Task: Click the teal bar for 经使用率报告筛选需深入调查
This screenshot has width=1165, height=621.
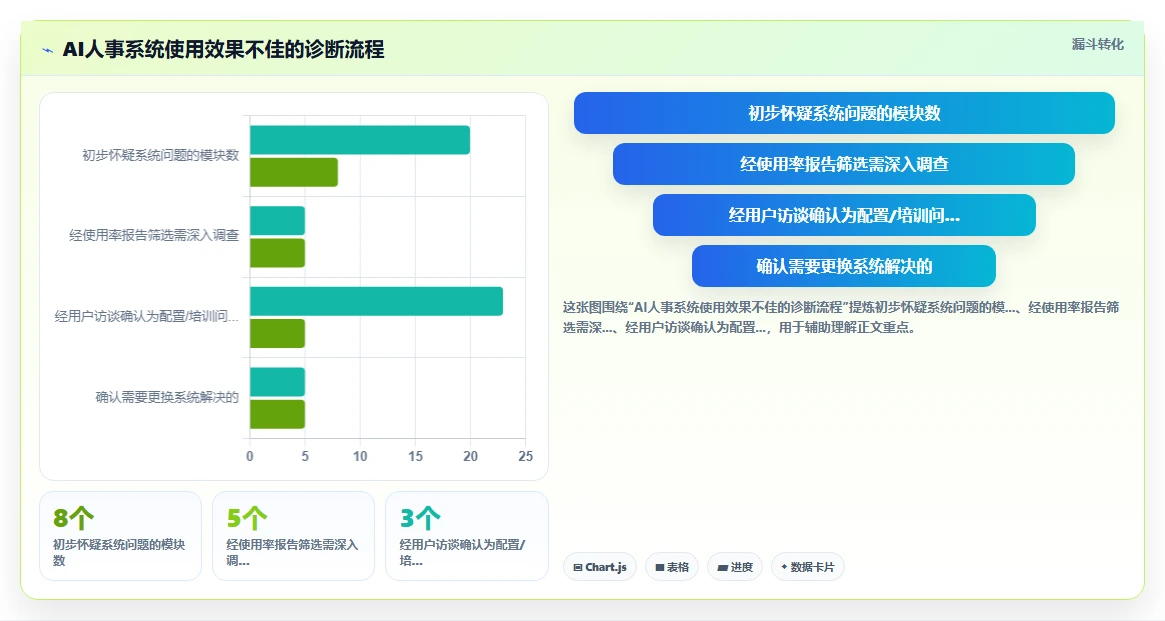Action: (x=277, y=221)
